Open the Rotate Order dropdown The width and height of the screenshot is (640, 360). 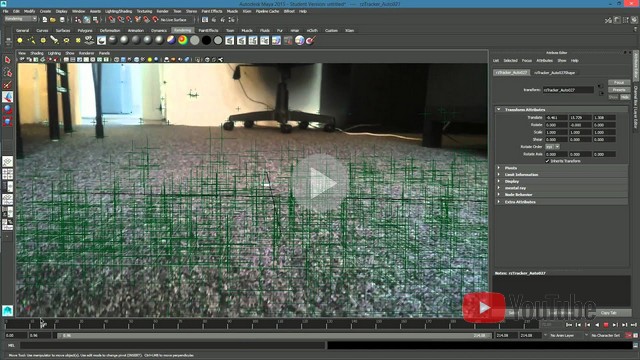pos(552,147)
